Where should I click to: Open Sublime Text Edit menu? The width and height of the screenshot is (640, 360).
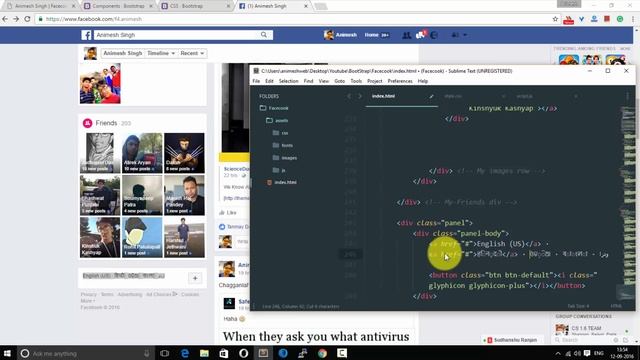pos(269,81)
